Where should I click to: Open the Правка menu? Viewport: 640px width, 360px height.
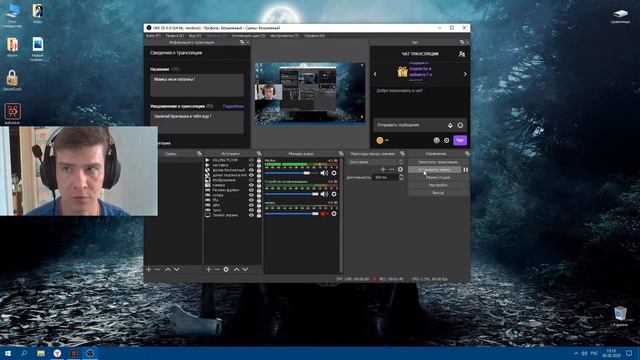tap(174, 36)
